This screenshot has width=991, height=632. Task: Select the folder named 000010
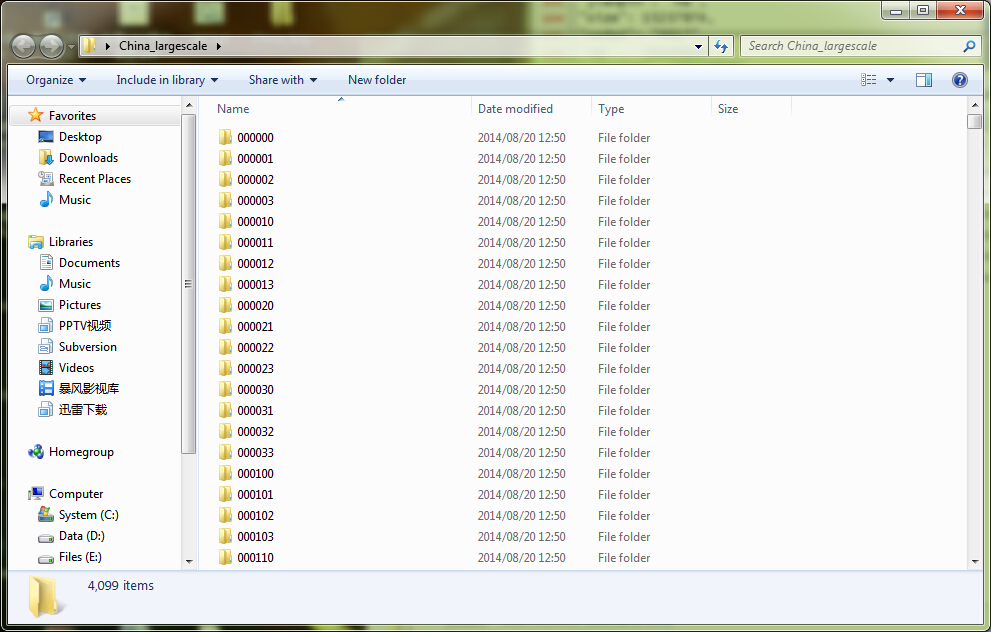pyautogui.click(x=255, y=221)
